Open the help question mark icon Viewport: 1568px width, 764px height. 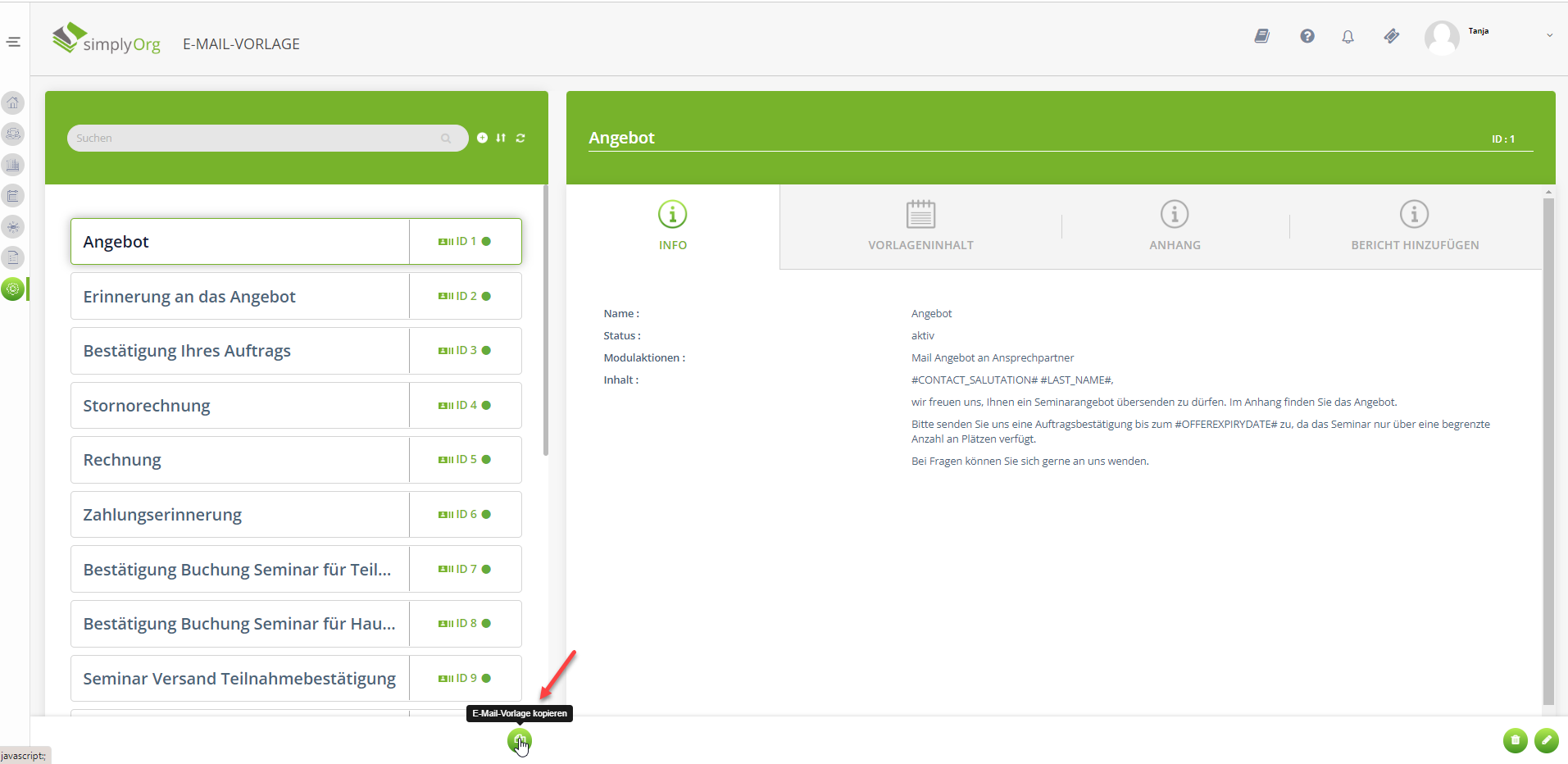[x=1307, y=36]
